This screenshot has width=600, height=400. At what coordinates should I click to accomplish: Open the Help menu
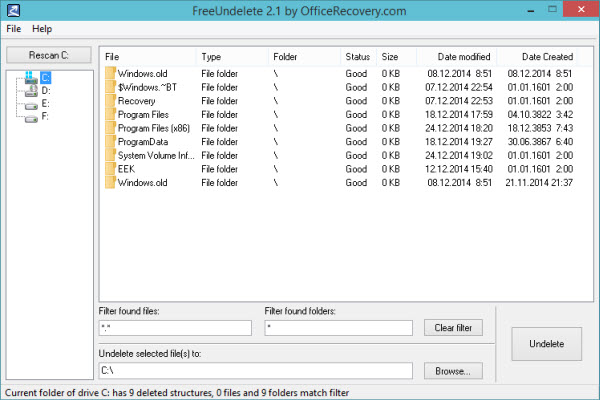(x=42, y=29)
